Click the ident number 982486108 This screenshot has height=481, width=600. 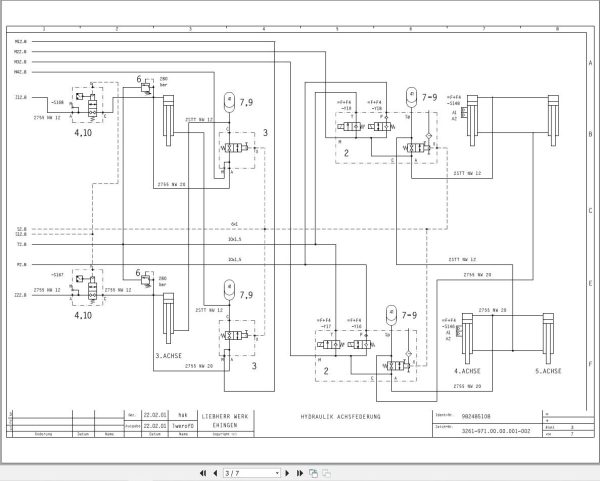476,416
